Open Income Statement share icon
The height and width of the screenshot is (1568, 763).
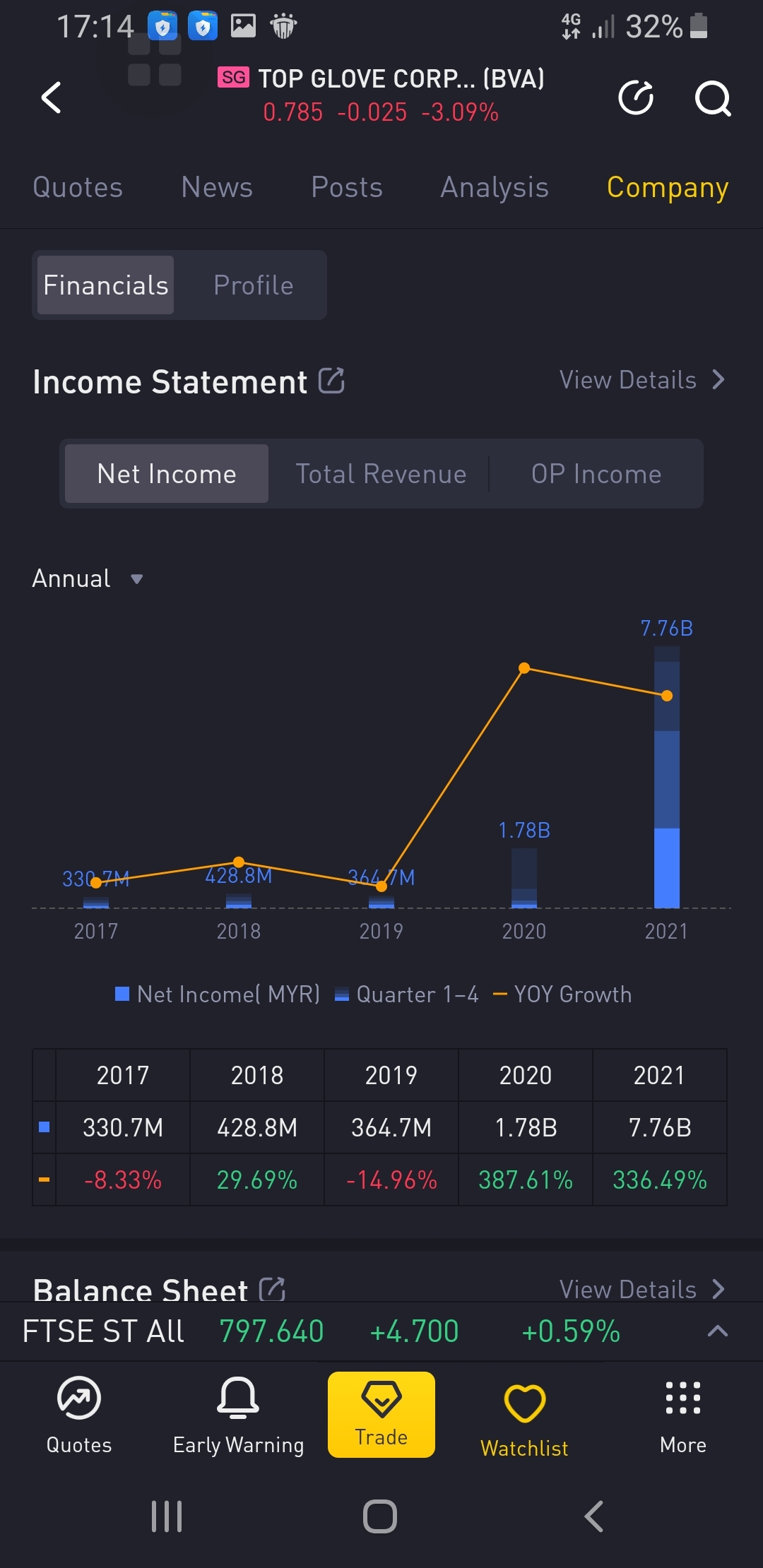[x=331, y=381]
